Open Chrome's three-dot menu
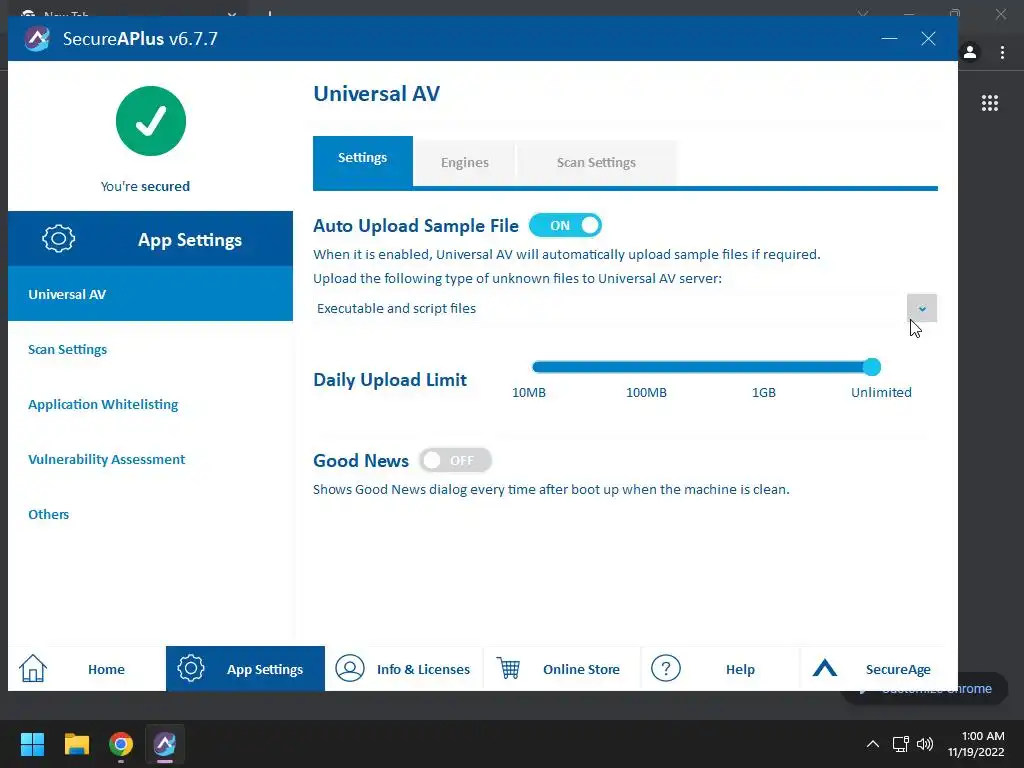1024x768 pixels. [1002, 52]
